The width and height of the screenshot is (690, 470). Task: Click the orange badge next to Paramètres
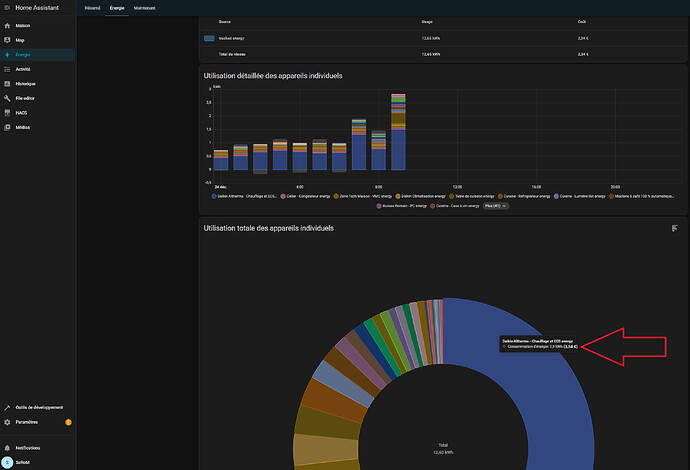[68, 422]
